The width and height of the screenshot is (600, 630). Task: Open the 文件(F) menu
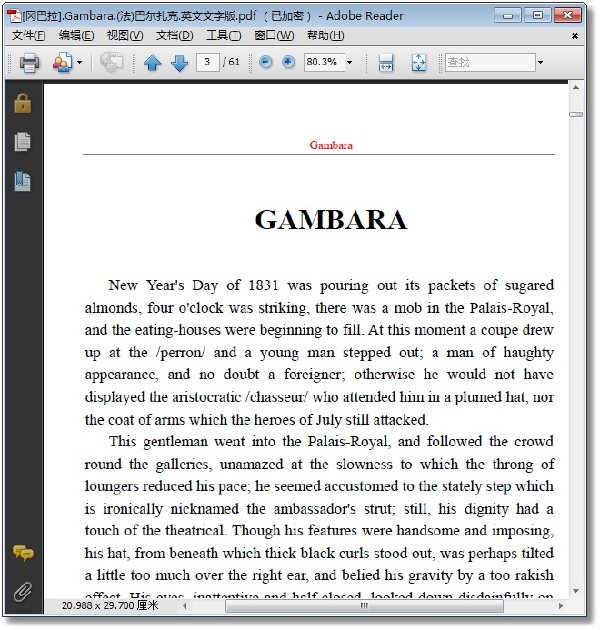click(28, 36)
